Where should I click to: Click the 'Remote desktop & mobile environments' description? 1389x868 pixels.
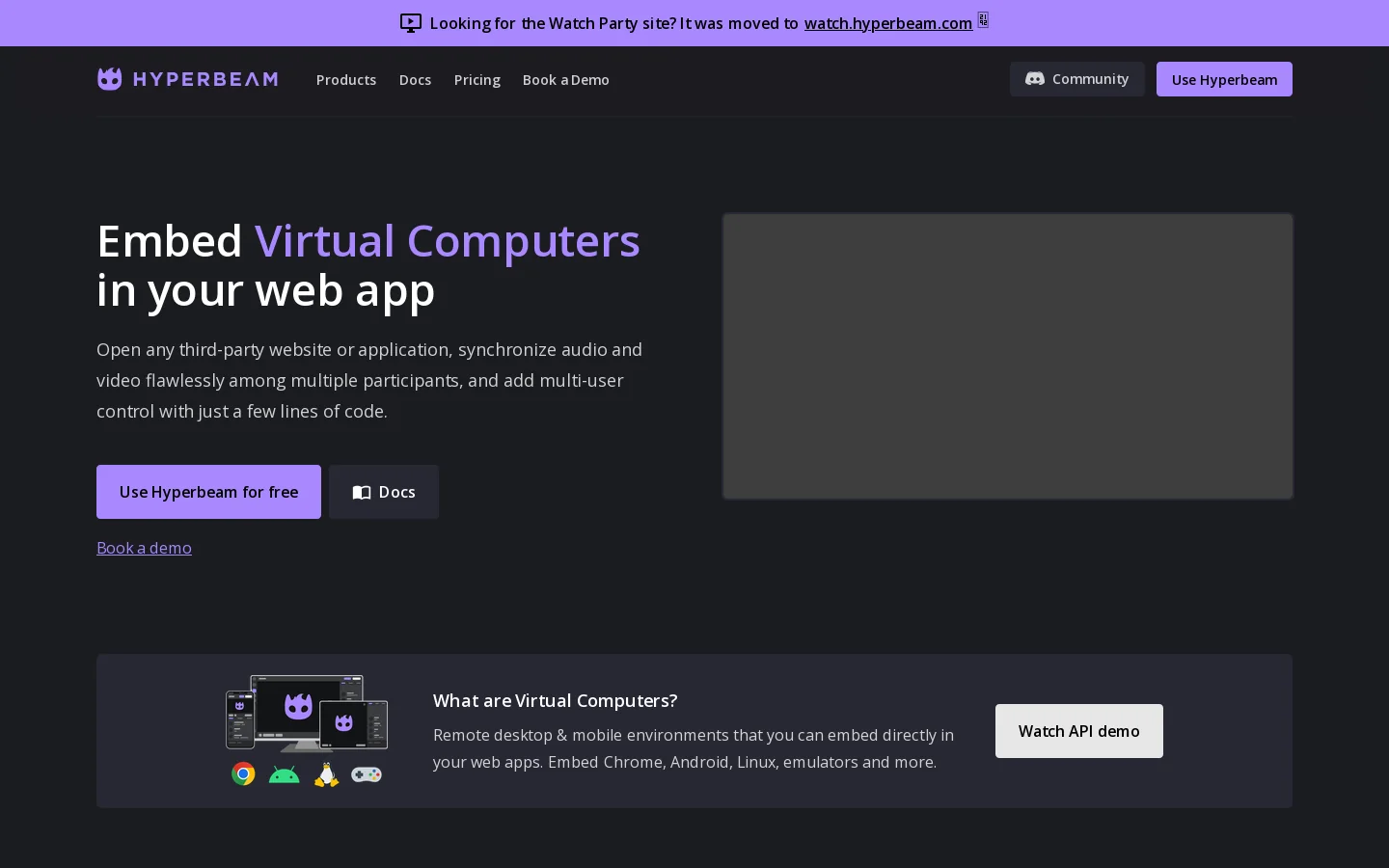(694, 748)
